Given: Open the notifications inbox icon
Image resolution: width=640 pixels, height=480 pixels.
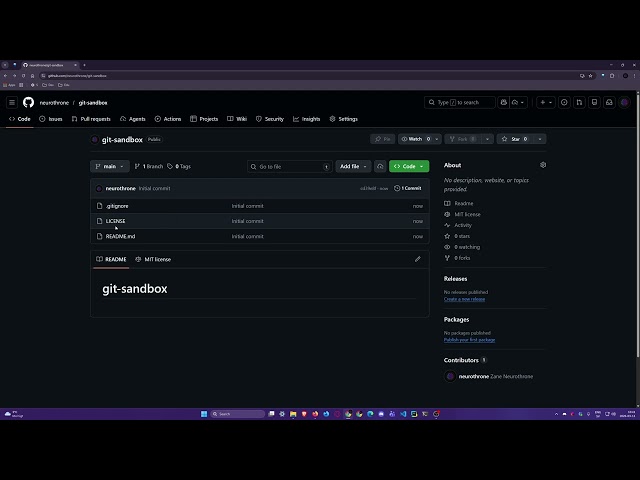Looking at the screenshot, I should (x=609, y=102).
